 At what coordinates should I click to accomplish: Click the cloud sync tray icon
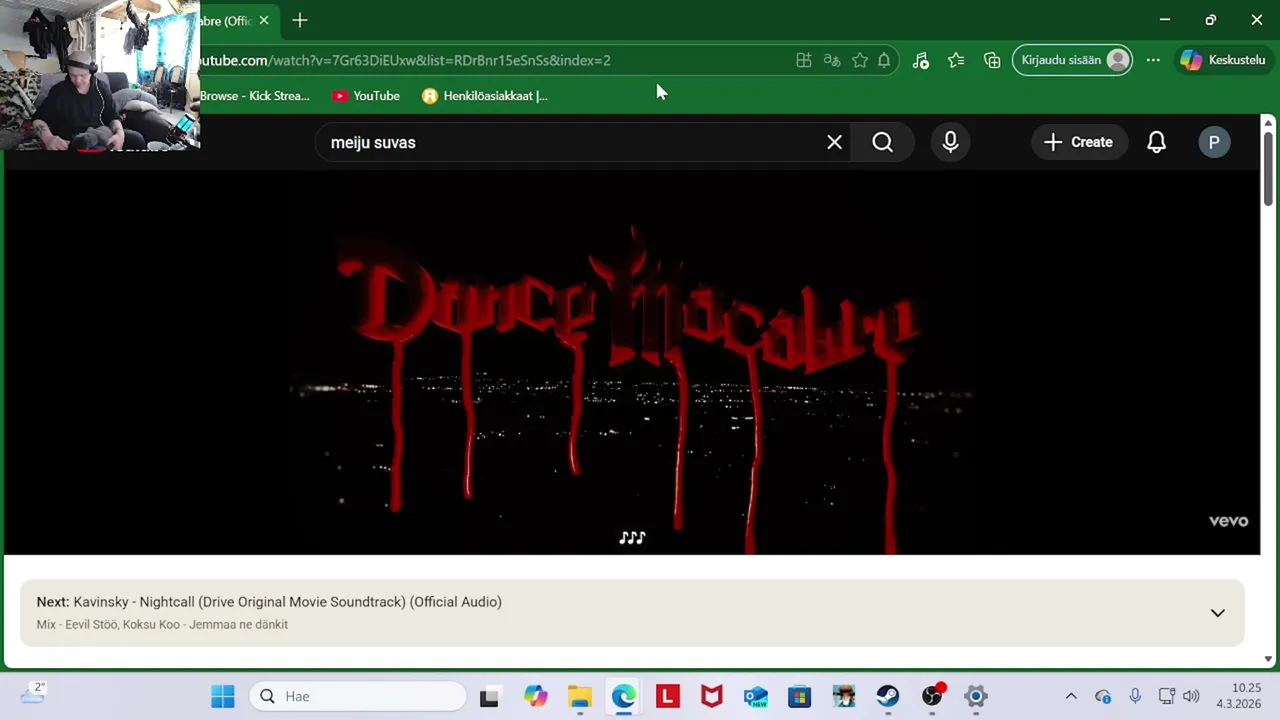(x=1103, y=696)
